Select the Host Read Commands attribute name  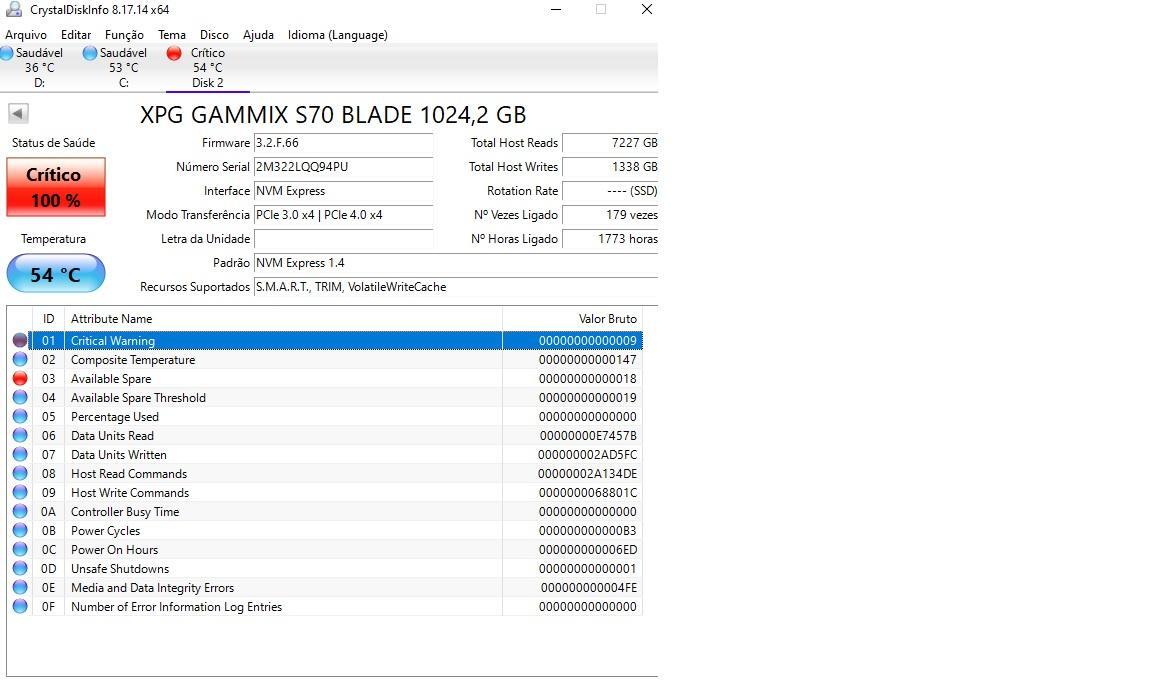[x=129, y=474]
